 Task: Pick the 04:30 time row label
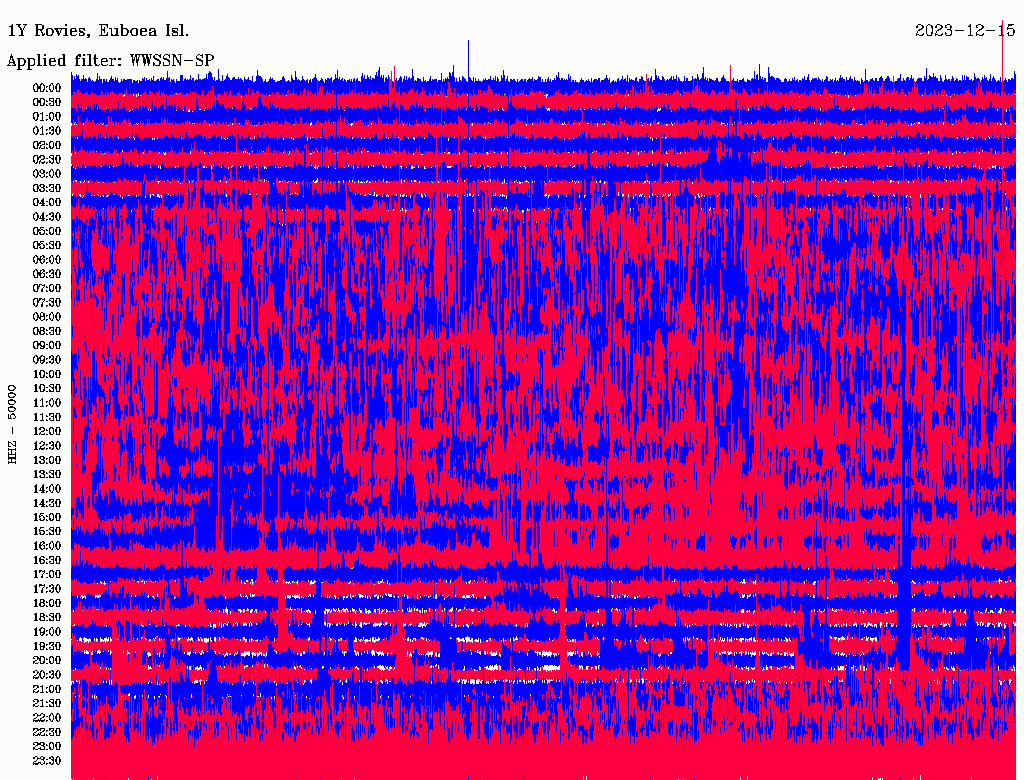coord(47,217)
